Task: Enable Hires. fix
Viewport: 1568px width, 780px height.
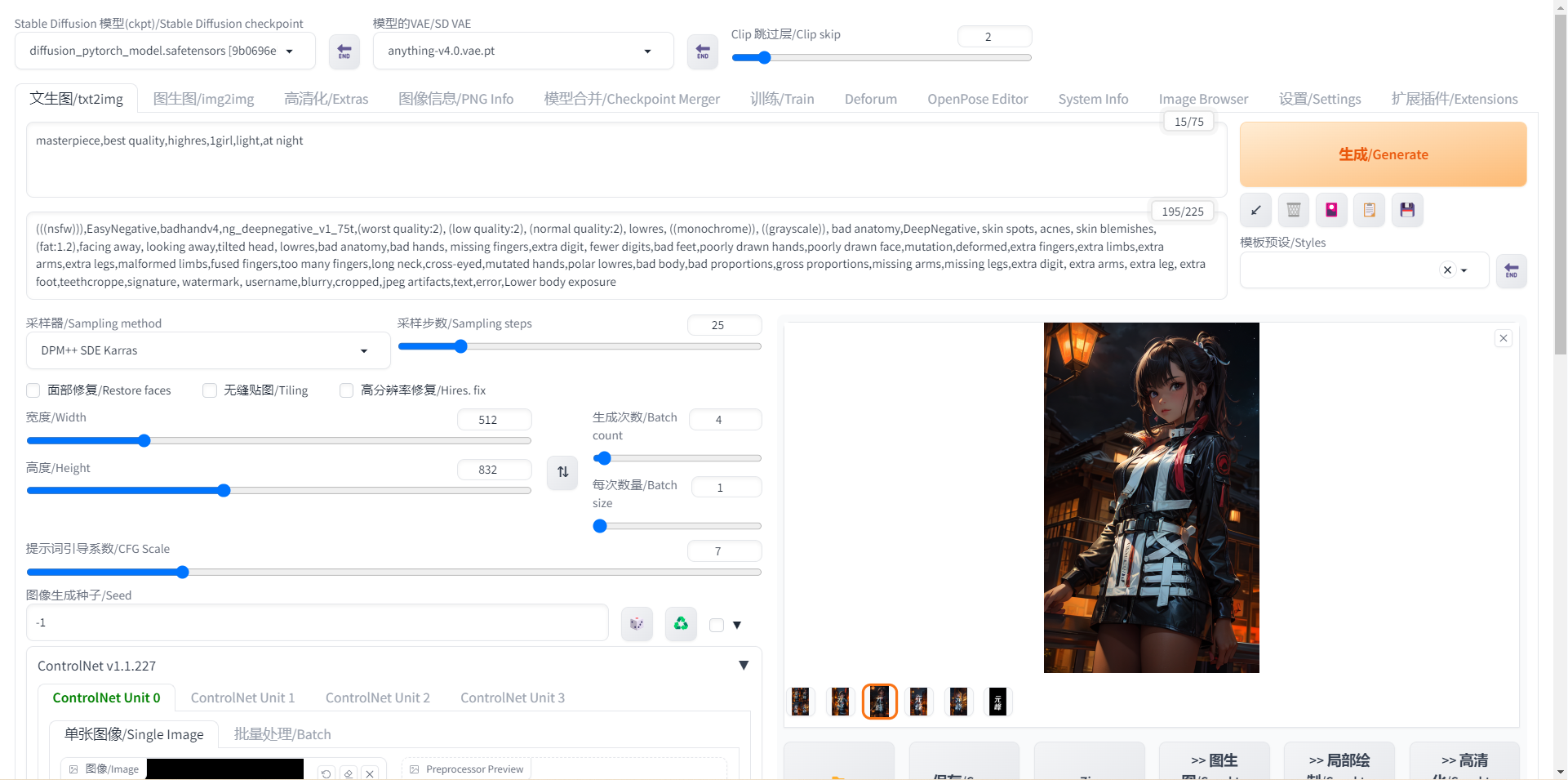Action: click(x=346, y=390)
